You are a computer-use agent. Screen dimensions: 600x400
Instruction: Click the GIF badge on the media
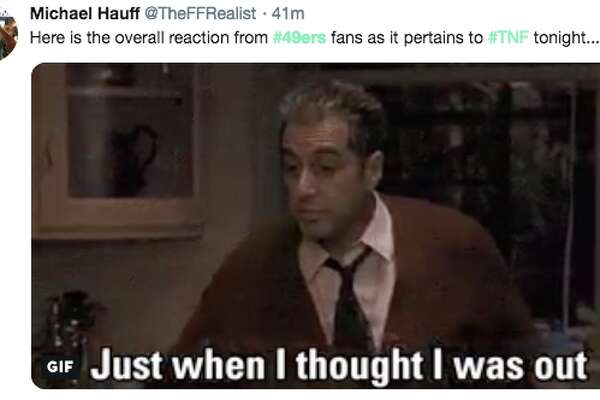click(x=60, y=367)
